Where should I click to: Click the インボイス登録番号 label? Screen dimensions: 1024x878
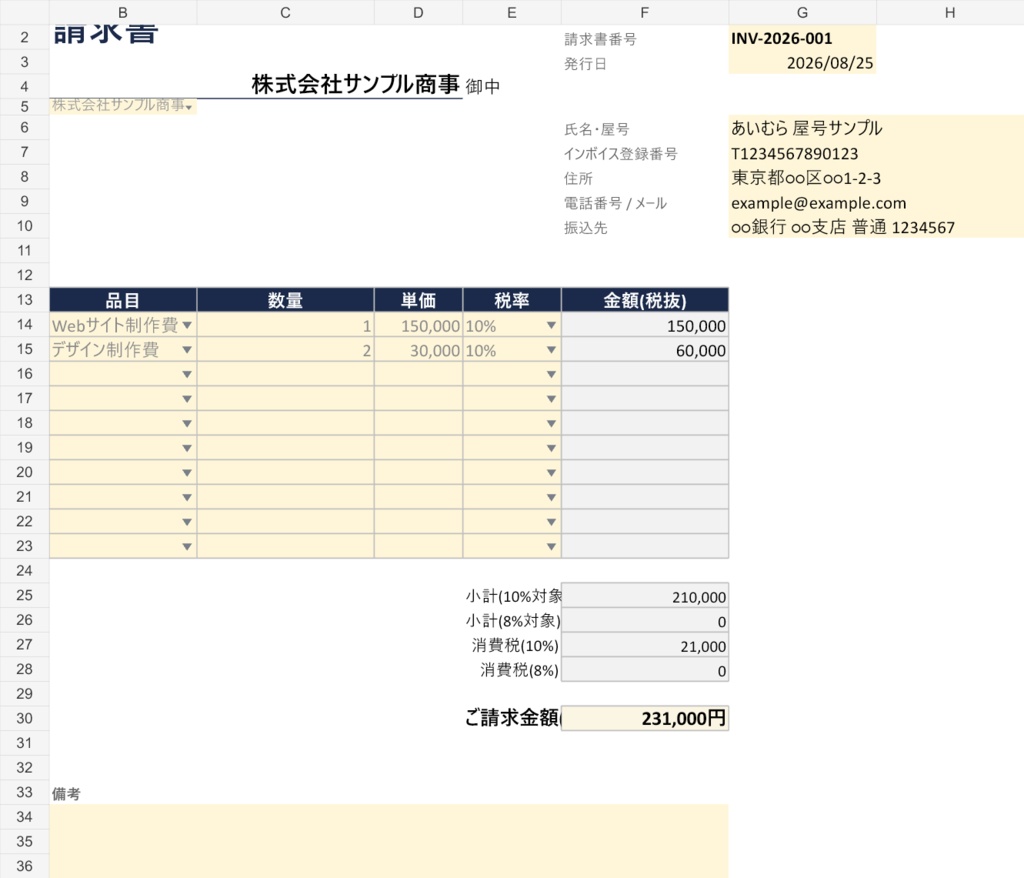(x=620, y=154)
